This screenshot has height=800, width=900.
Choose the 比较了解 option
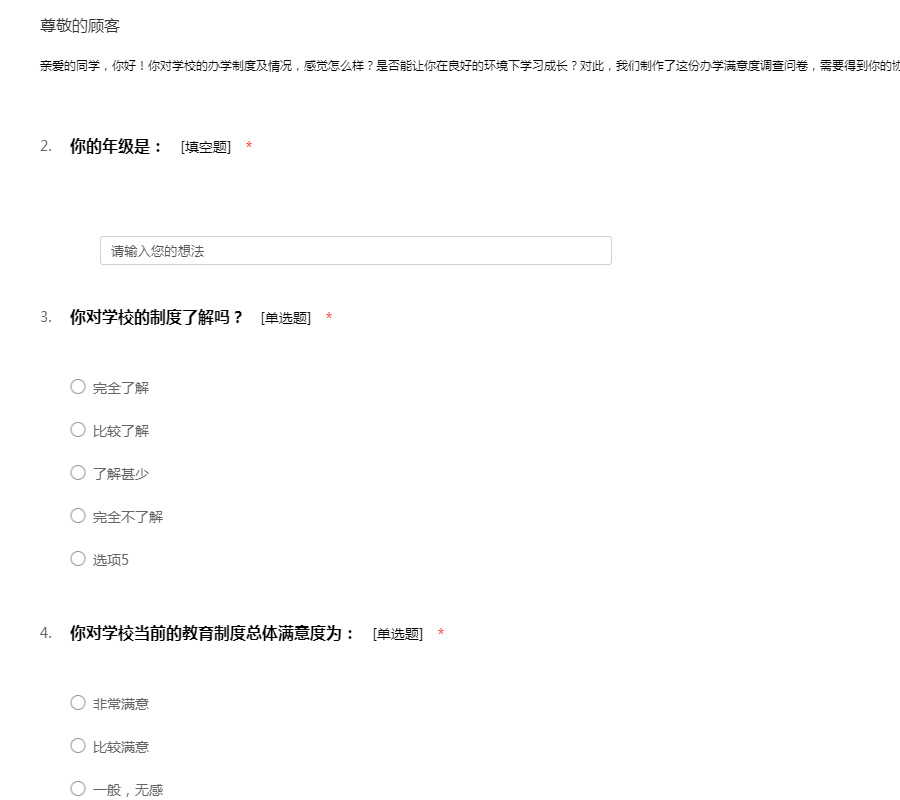coord(78,430)
